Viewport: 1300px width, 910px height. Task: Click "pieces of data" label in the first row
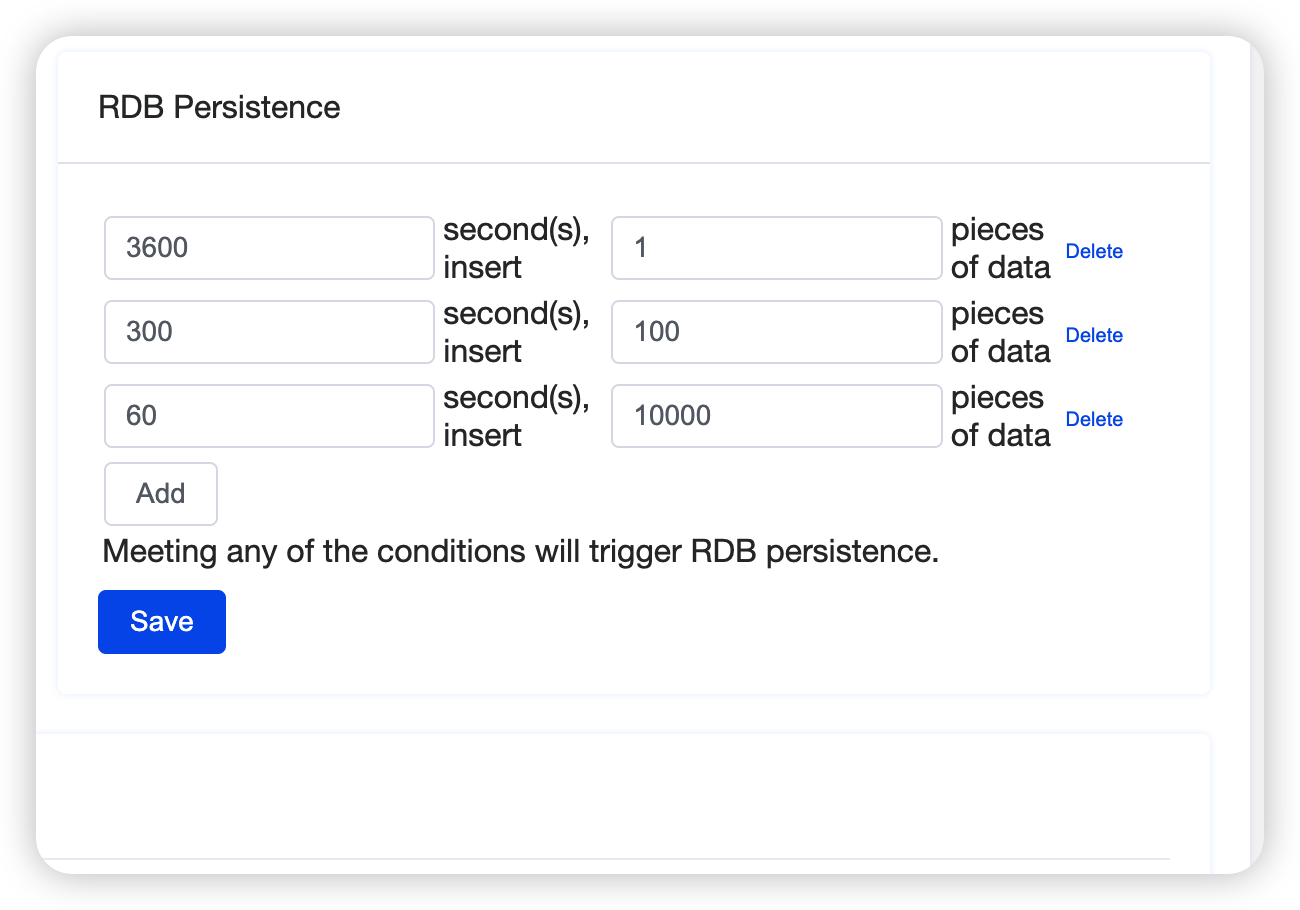click(1000, 248)
